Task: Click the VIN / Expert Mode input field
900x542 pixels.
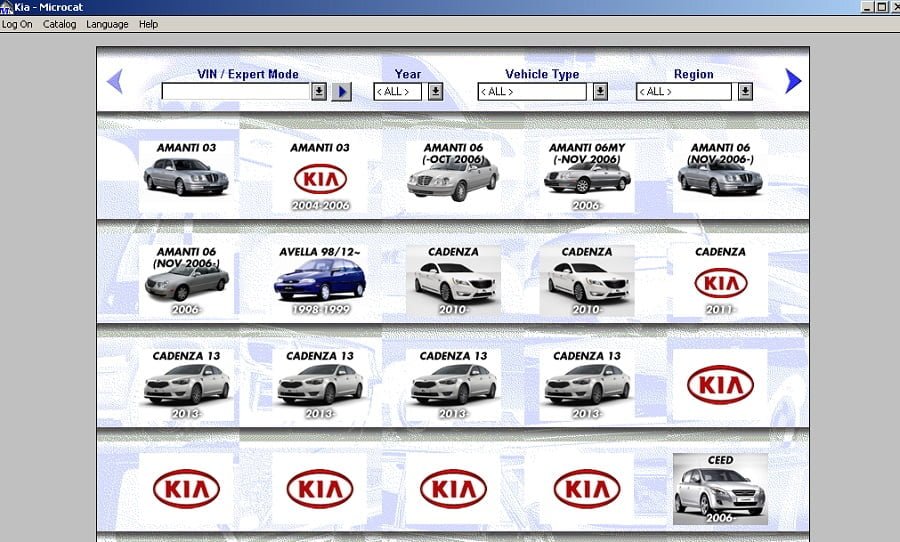Action: tap(236, 91)
